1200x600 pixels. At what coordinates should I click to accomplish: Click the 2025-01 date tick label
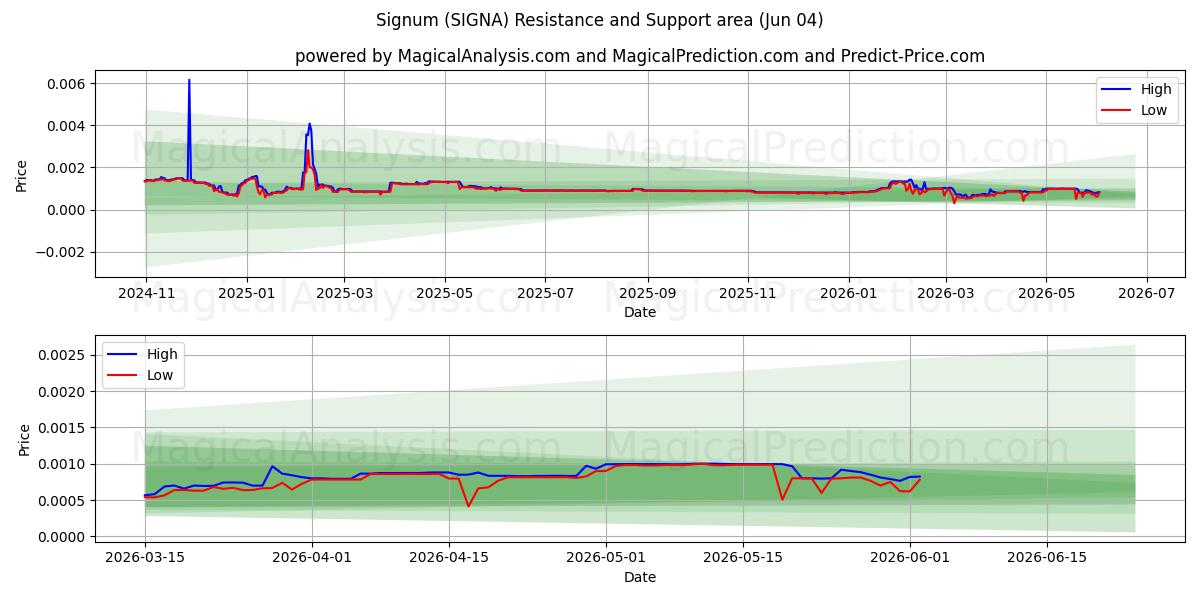(x=246, y=294)
